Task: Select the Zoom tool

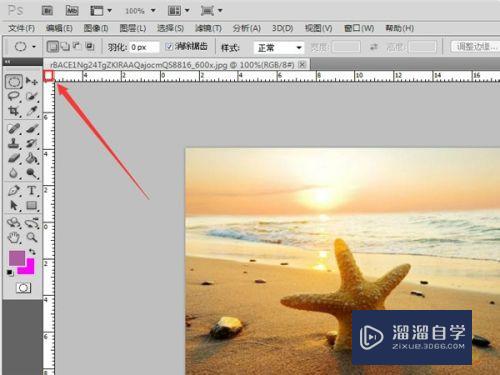Action: pyautogui.click(x=32, y=237)
